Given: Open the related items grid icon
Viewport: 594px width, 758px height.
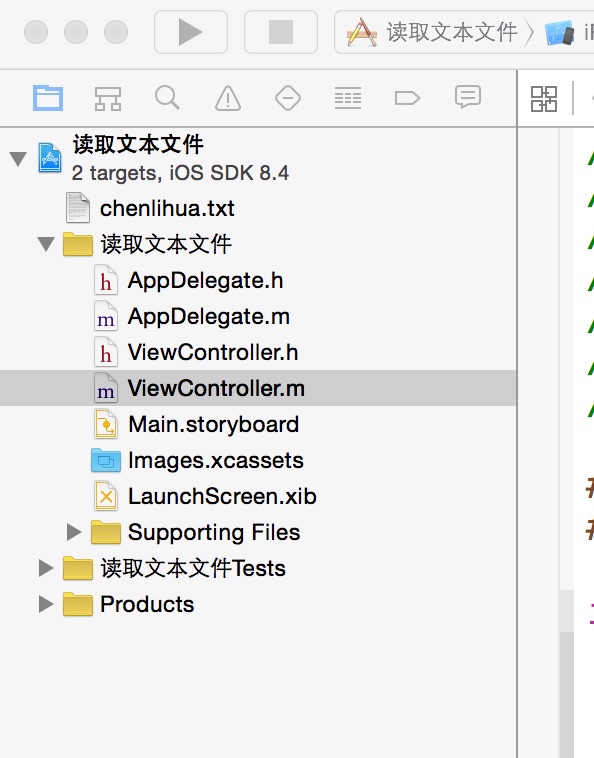Looking at the screenshot, I should (544, 99).
